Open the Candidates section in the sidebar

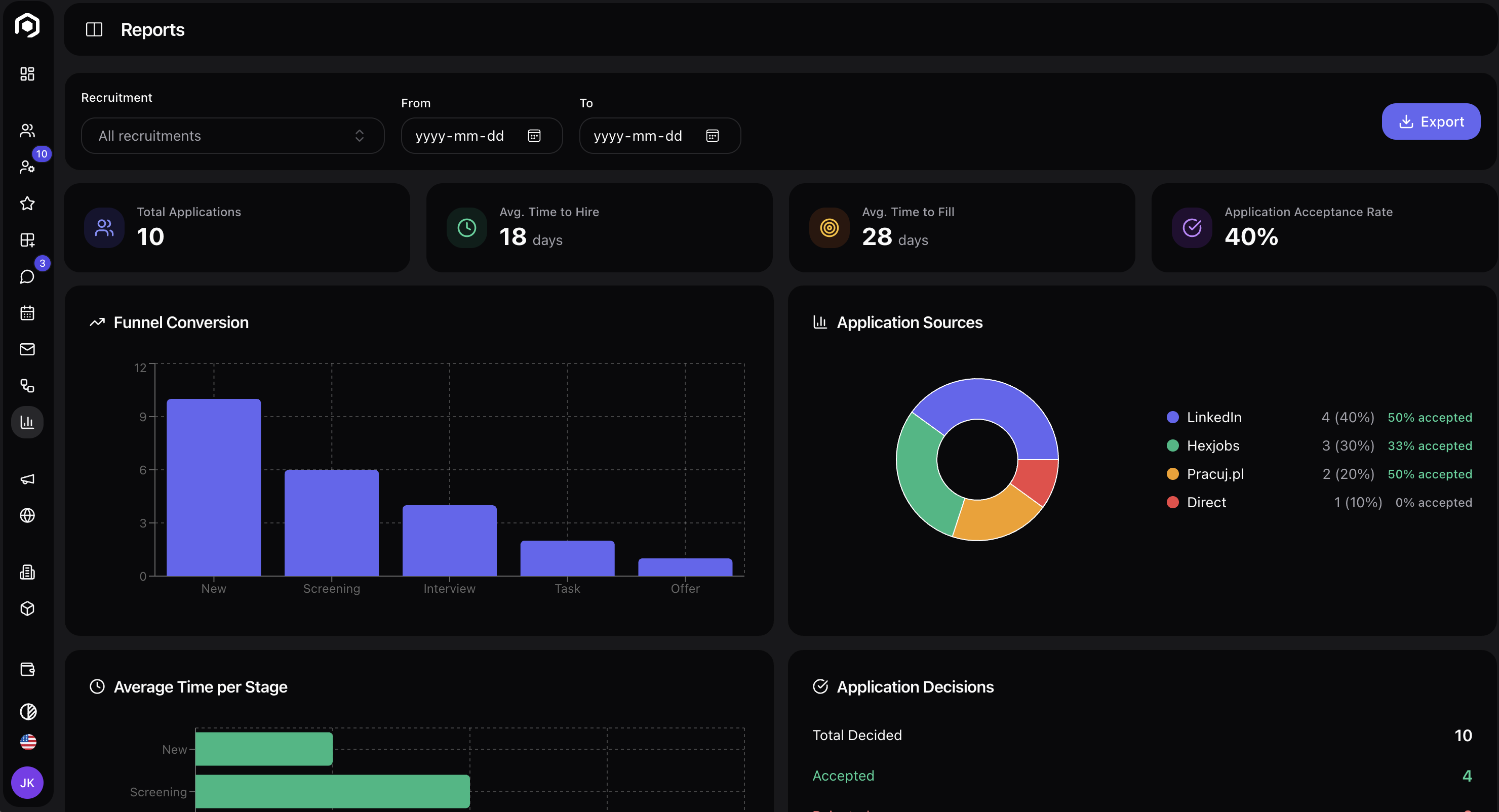[x=27, y=130]
